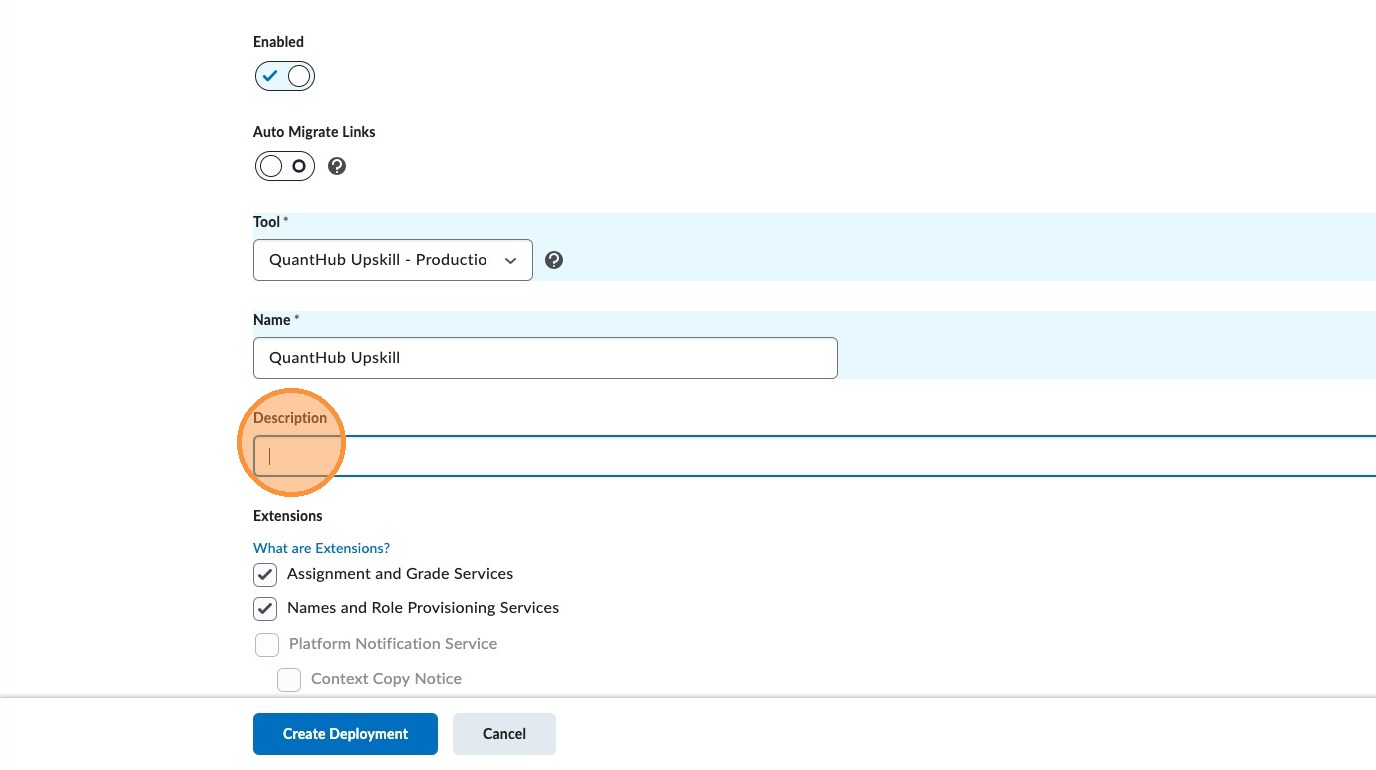Click into the empty Description field

click(800, 457)
